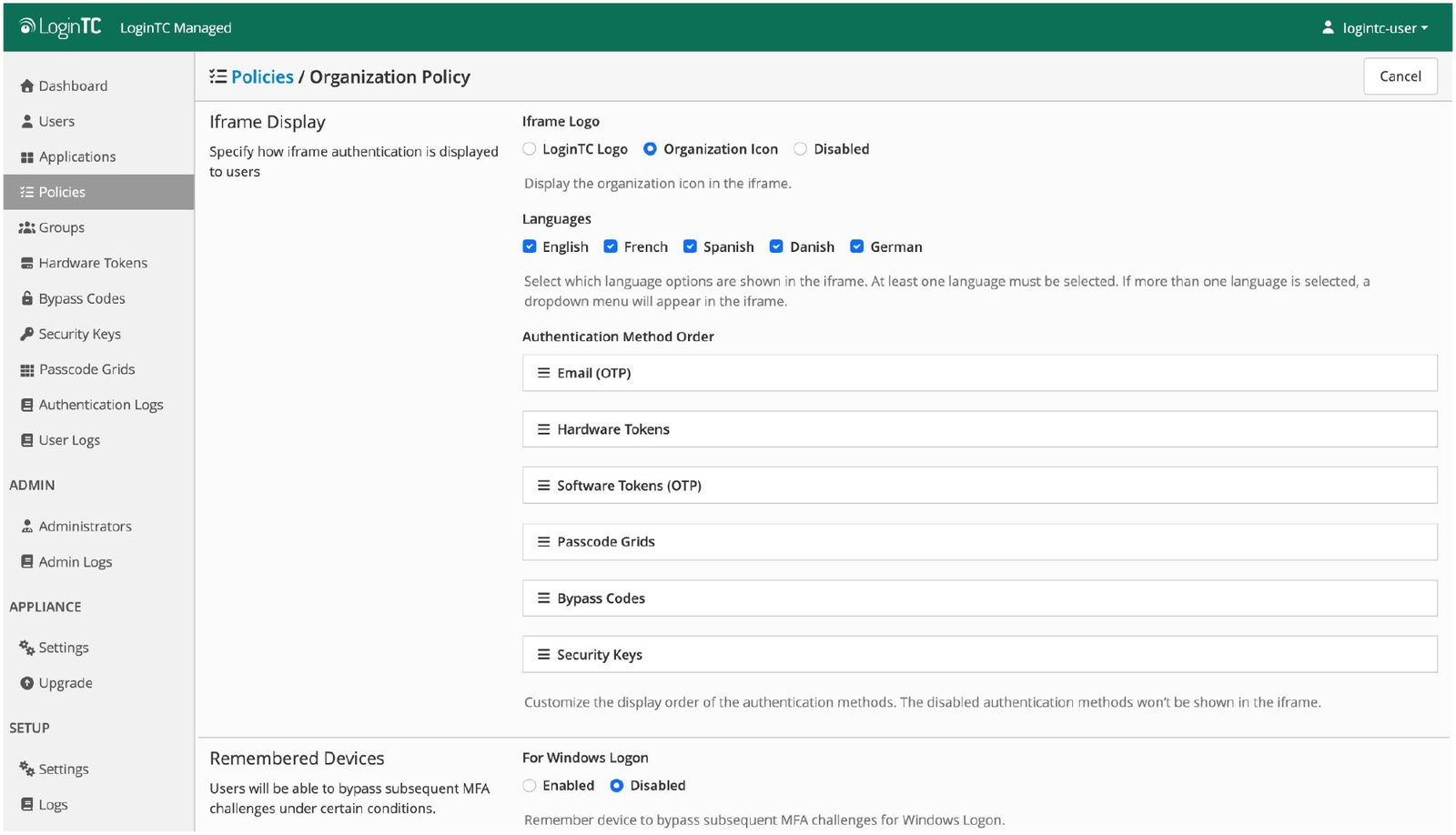This screenshot has height=835, width=1456.
Task: Select the LoginTC Logo radio option
Action: (530, 149)
